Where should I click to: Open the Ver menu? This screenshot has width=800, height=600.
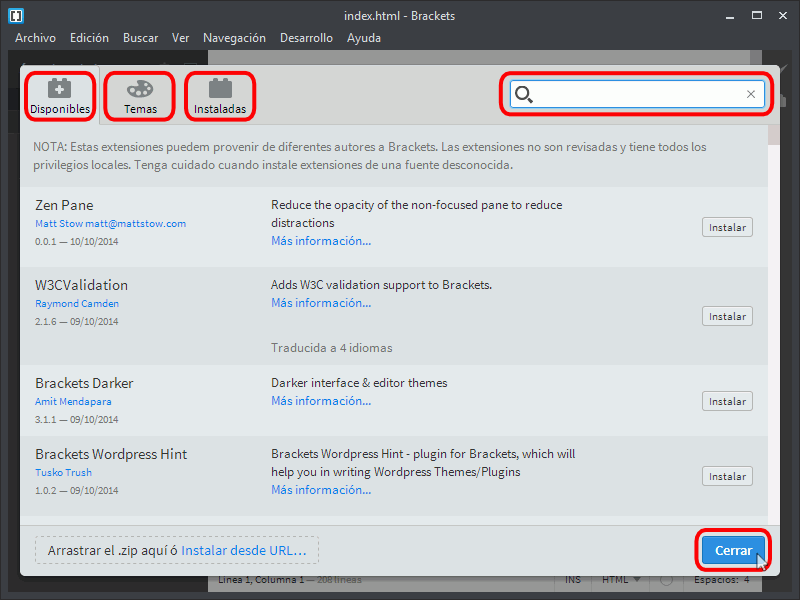pyautogui.click(x=181, y=38)
